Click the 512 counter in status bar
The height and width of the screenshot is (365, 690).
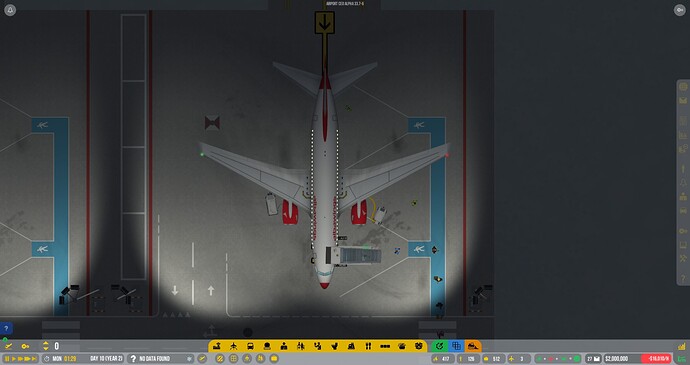click(x=493, y=359)
